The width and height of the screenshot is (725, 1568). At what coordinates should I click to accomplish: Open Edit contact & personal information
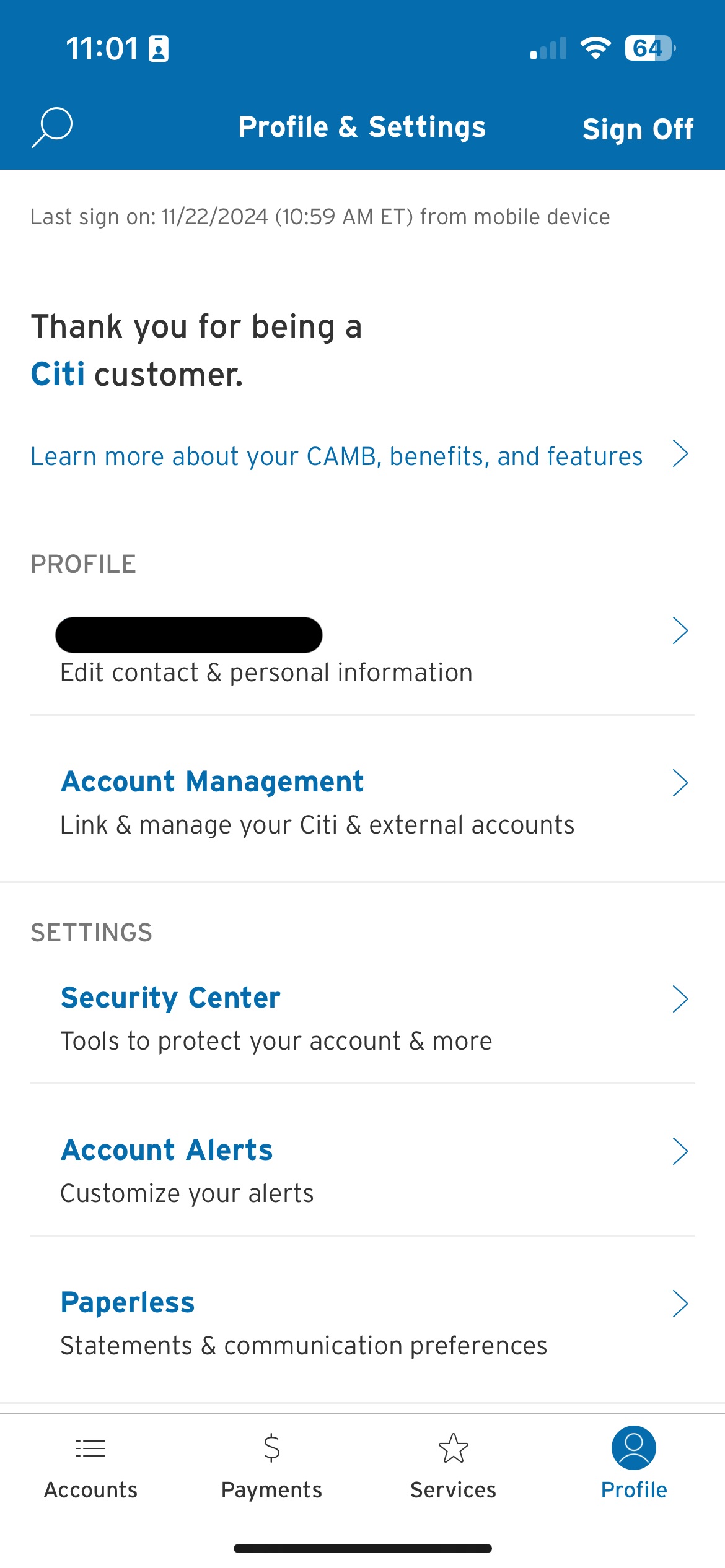coord(266,673)
